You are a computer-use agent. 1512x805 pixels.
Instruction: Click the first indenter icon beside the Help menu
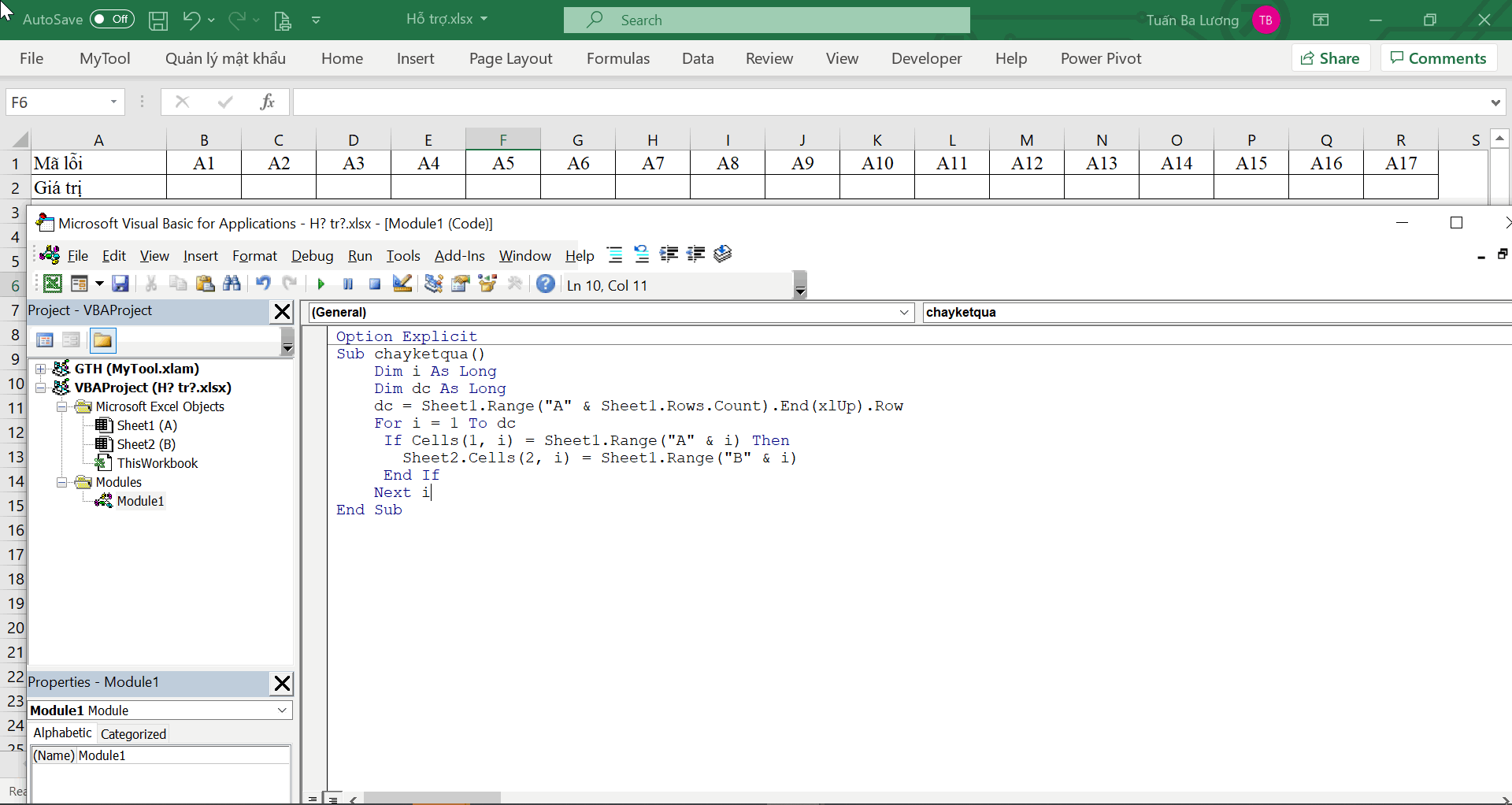615,254
